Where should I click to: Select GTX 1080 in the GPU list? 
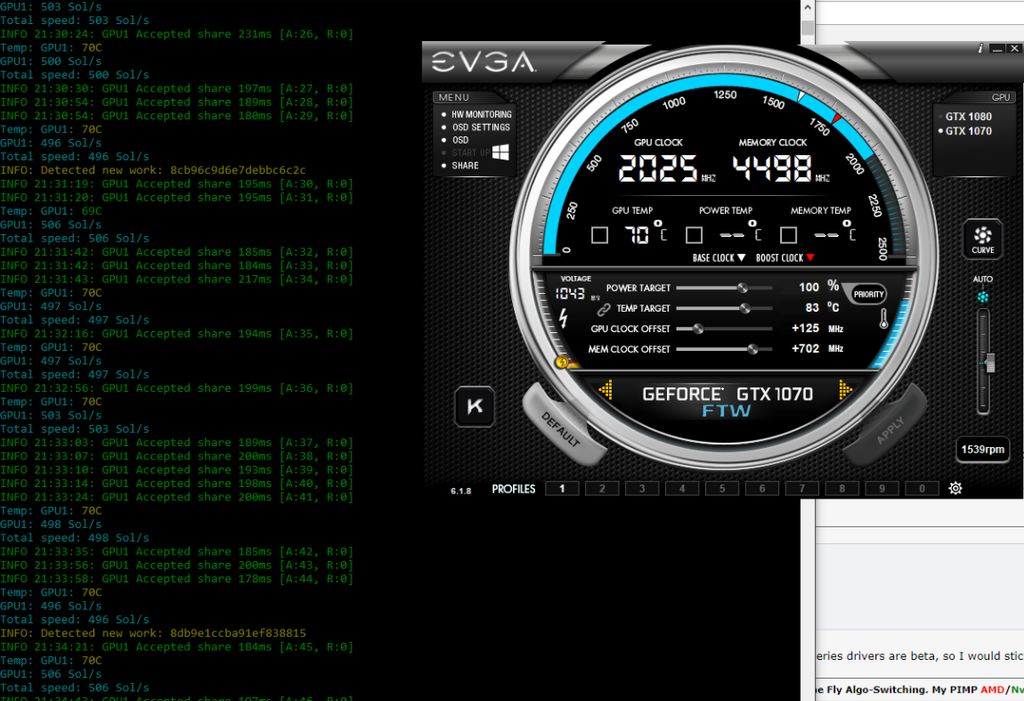[968, 116]
